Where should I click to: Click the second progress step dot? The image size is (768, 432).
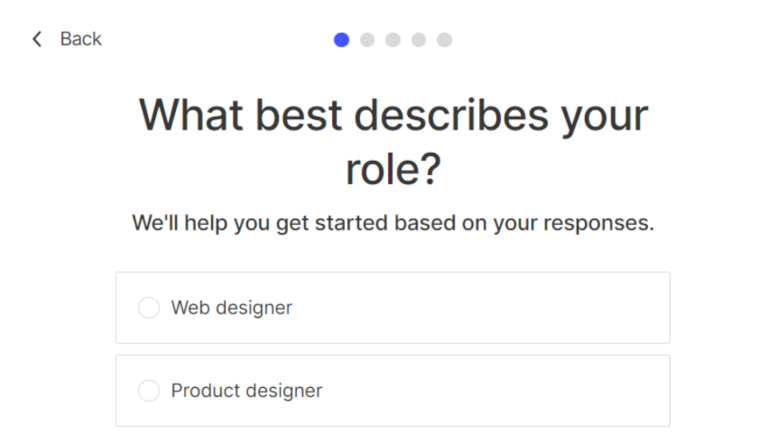pos(367,40)
